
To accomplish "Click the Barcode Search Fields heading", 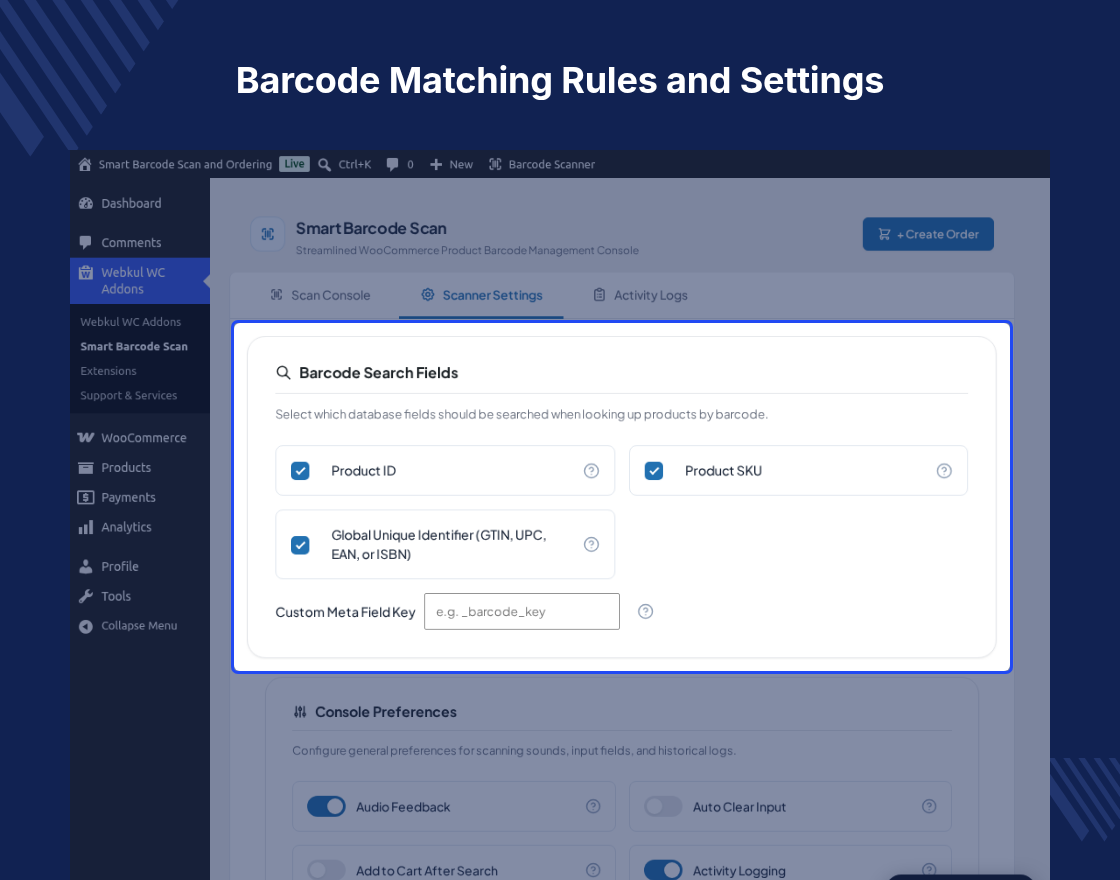I will pyautogui.click(x=379, y=373).
